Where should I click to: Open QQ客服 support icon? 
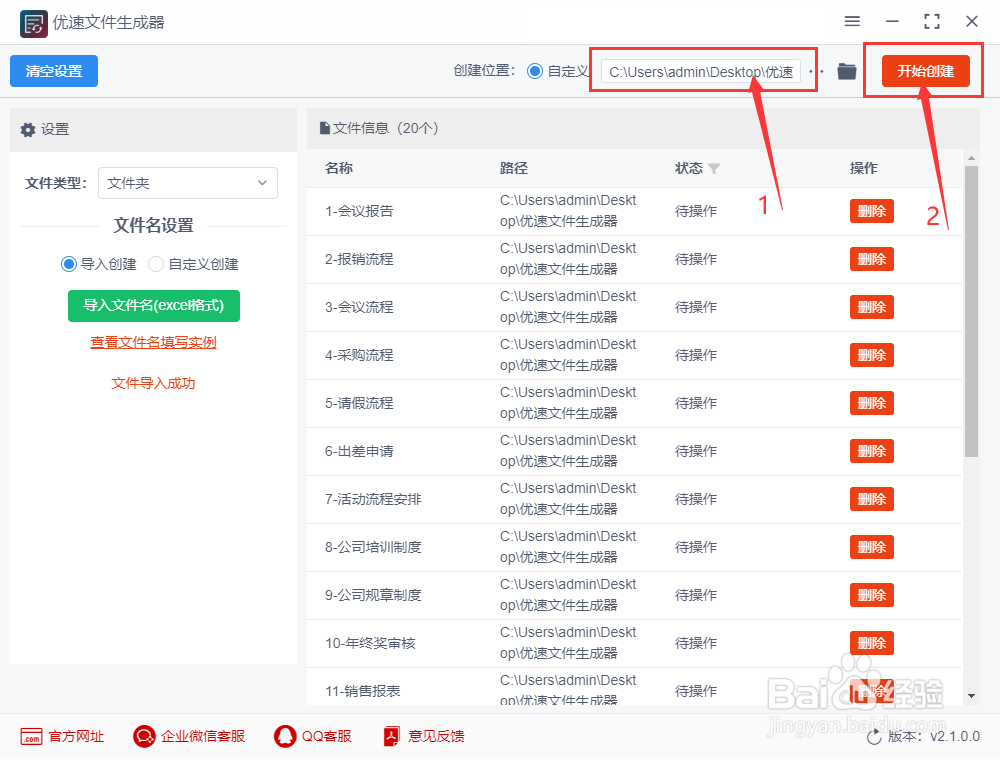[285, 735]
